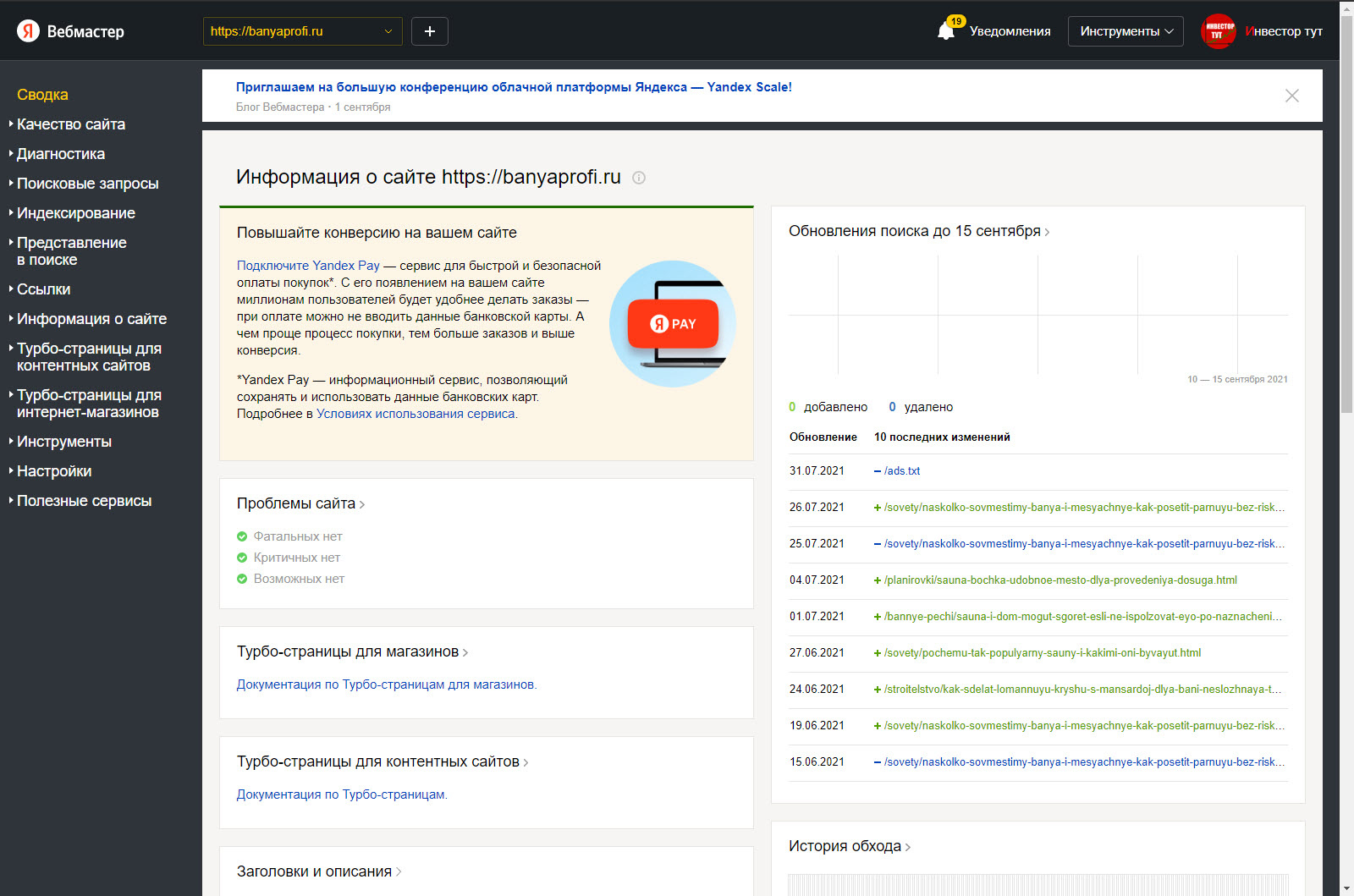Click green check icon beside Критичных нет
Screen dimensions: 1354x896
[242, 558]
